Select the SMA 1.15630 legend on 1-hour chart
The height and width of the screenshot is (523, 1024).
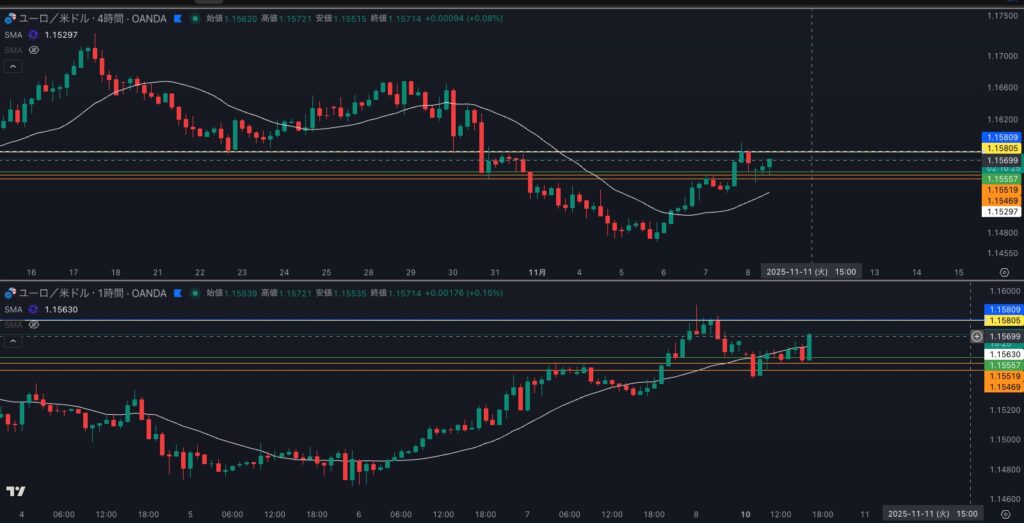[46, 310]
